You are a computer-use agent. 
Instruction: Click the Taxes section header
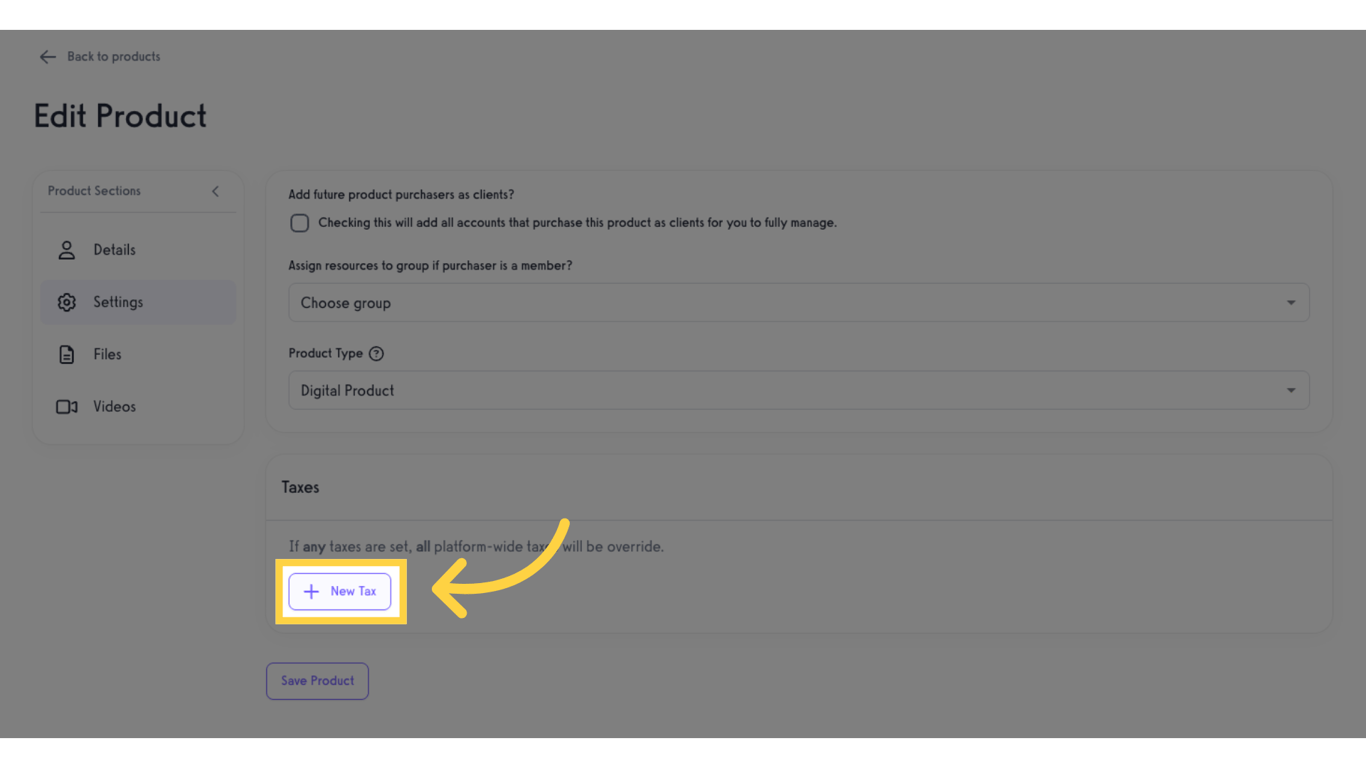point(300,487)
